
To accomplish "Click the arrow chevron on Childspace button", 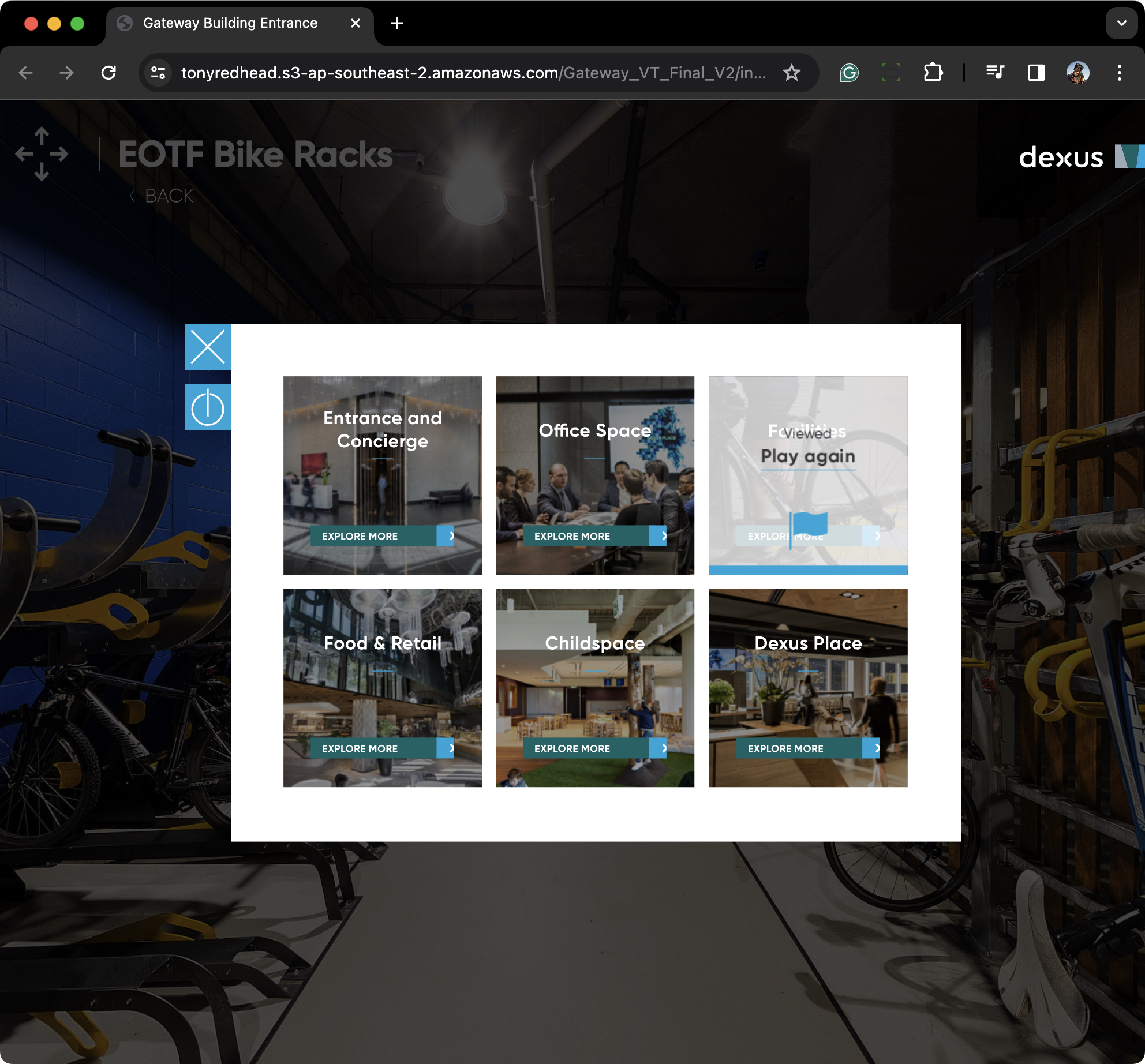I will [x=658, y=748].
